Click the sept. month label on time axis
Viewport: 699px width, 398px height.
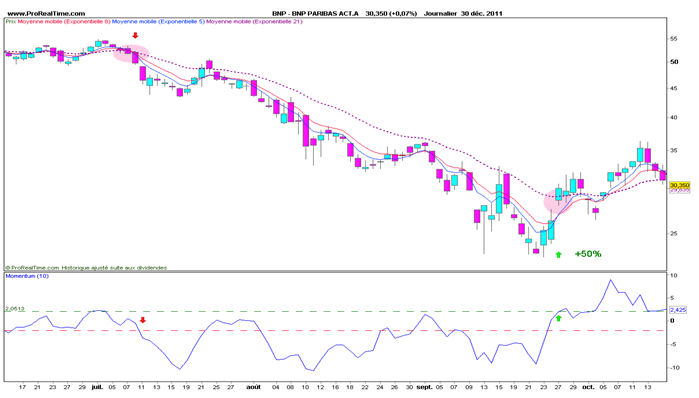424,387
